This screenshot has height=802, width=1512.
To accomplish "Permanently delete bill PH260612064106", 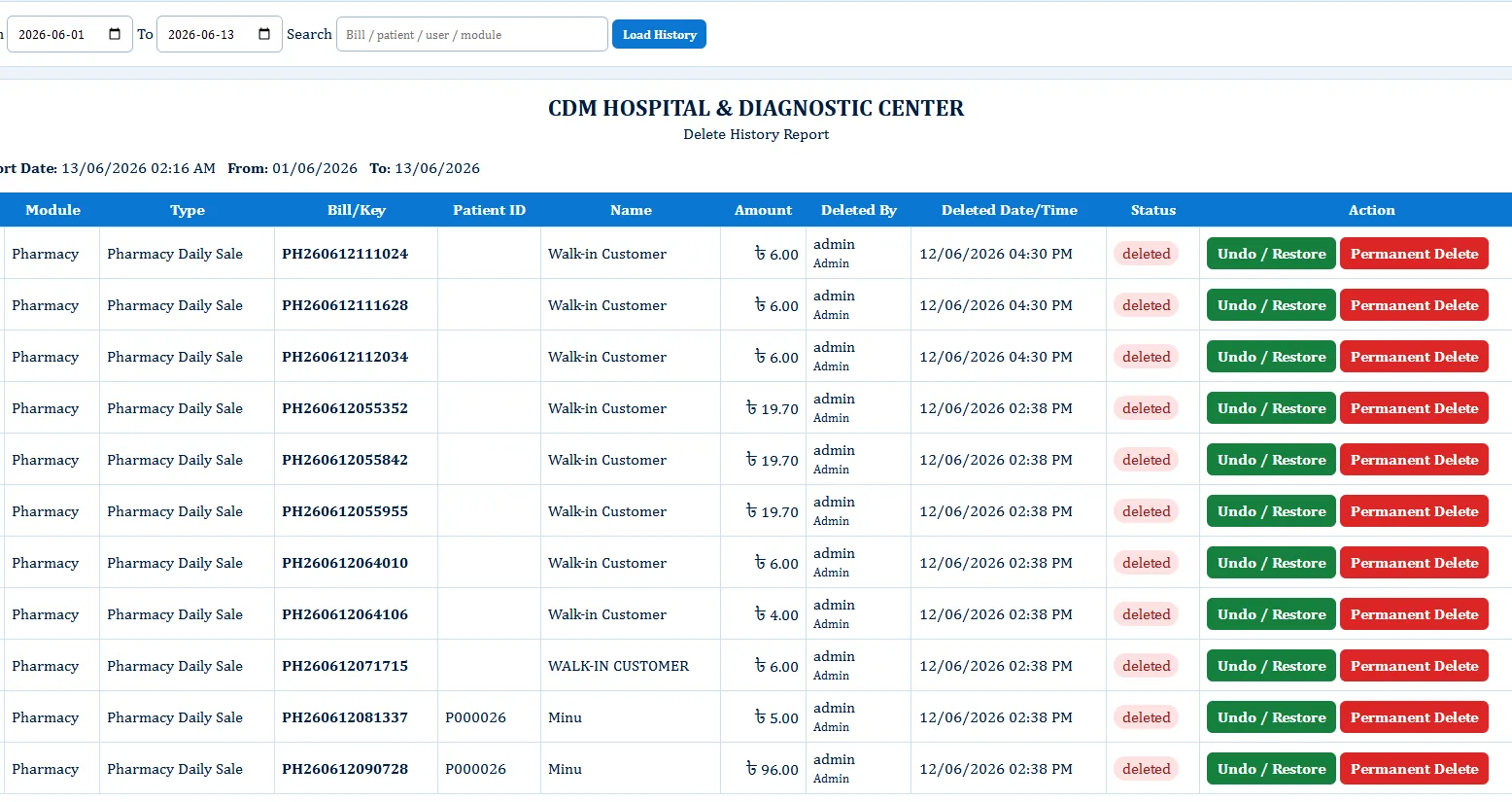I will [x=1414, y=614].
